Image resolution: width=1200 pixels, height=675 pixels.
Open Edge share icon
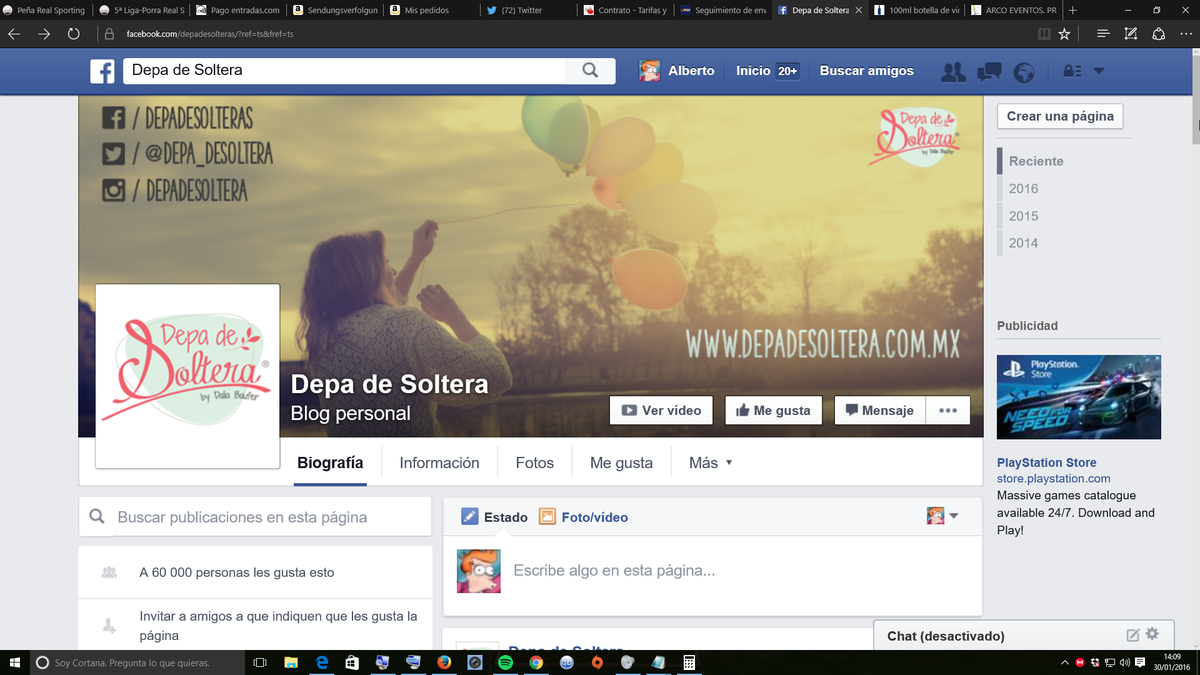pos(1158,34)
